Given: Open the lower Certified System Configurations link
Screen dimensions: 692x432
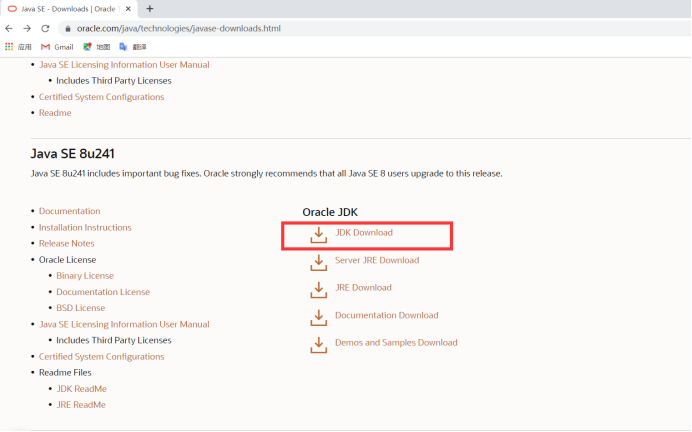Looking at the screenshot, I should tap(102, 357).
